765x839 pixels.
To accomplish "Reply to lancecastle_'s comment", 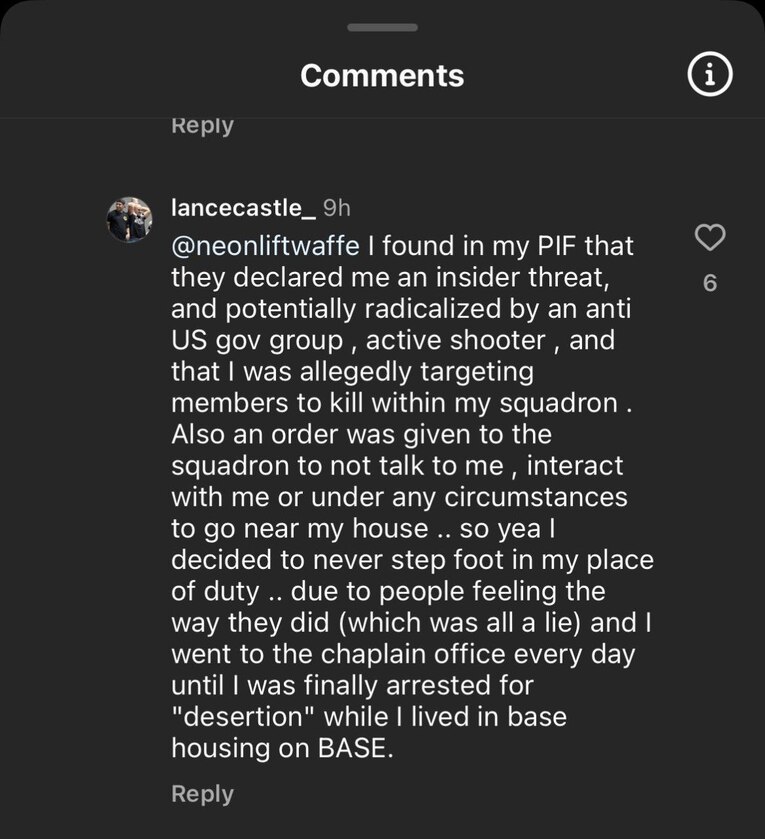I will click(x=202, y=794).
